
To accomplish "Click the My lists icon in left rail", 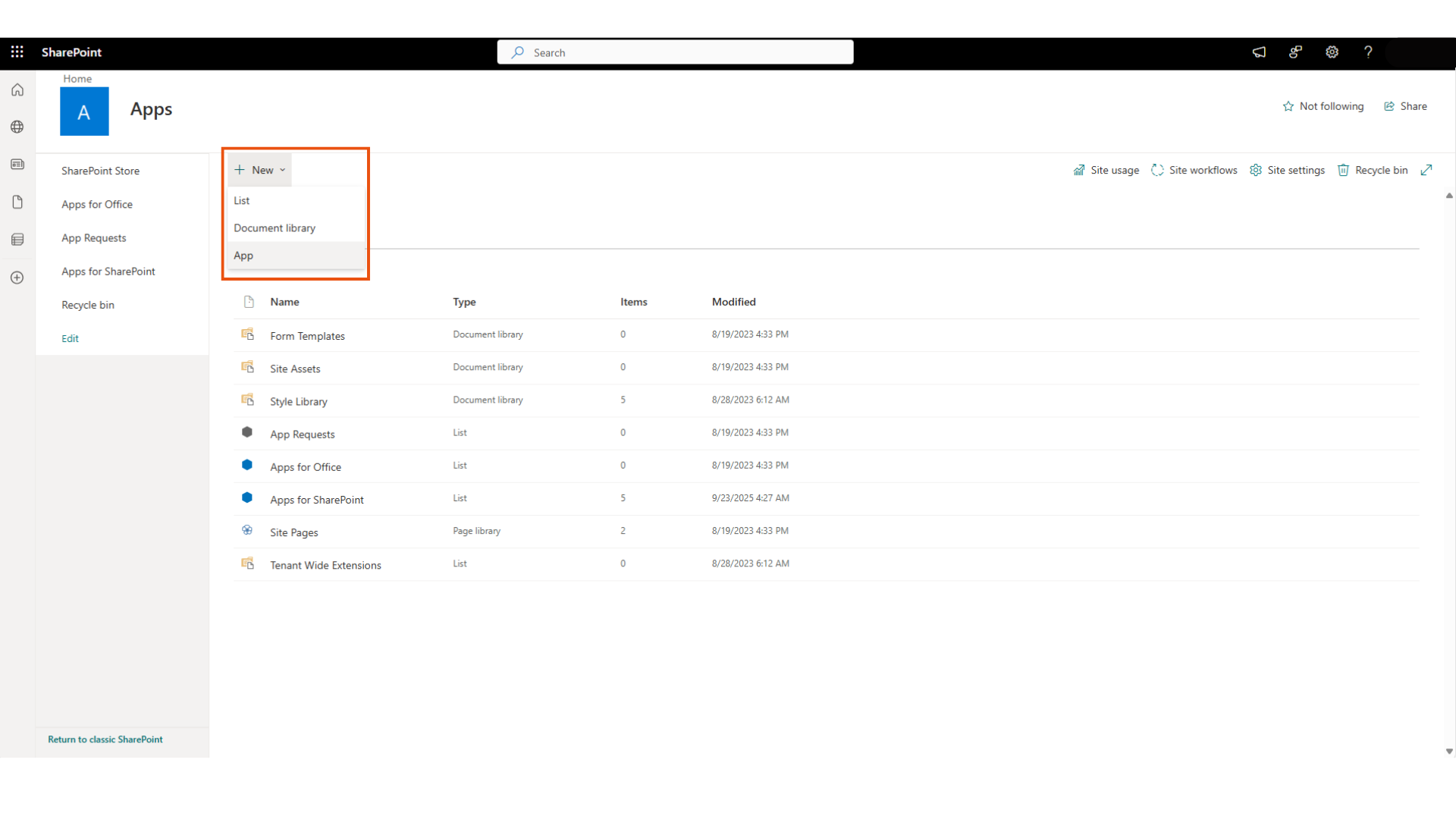I will tap(17, 240).
